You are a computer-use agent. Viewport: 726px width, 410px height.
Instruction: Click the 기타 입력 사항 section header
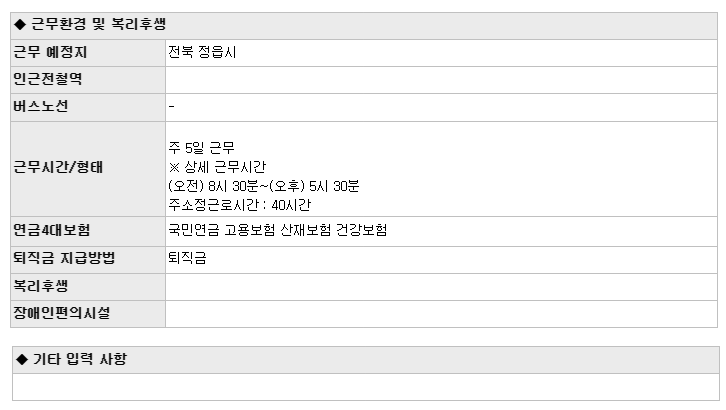(x=366, y=360)
